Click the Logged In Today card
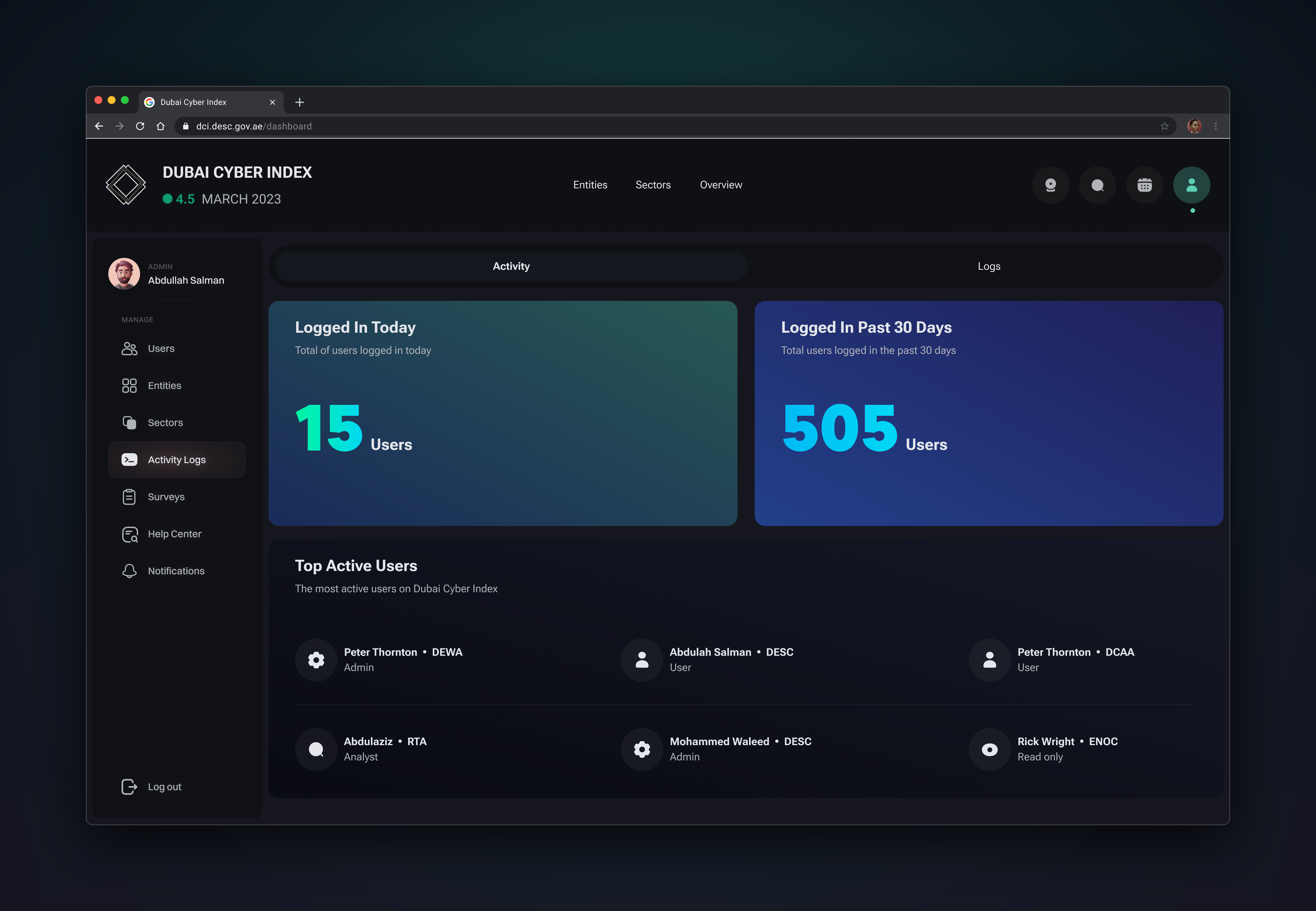The image size is (1316, 911). click(503, 414)
